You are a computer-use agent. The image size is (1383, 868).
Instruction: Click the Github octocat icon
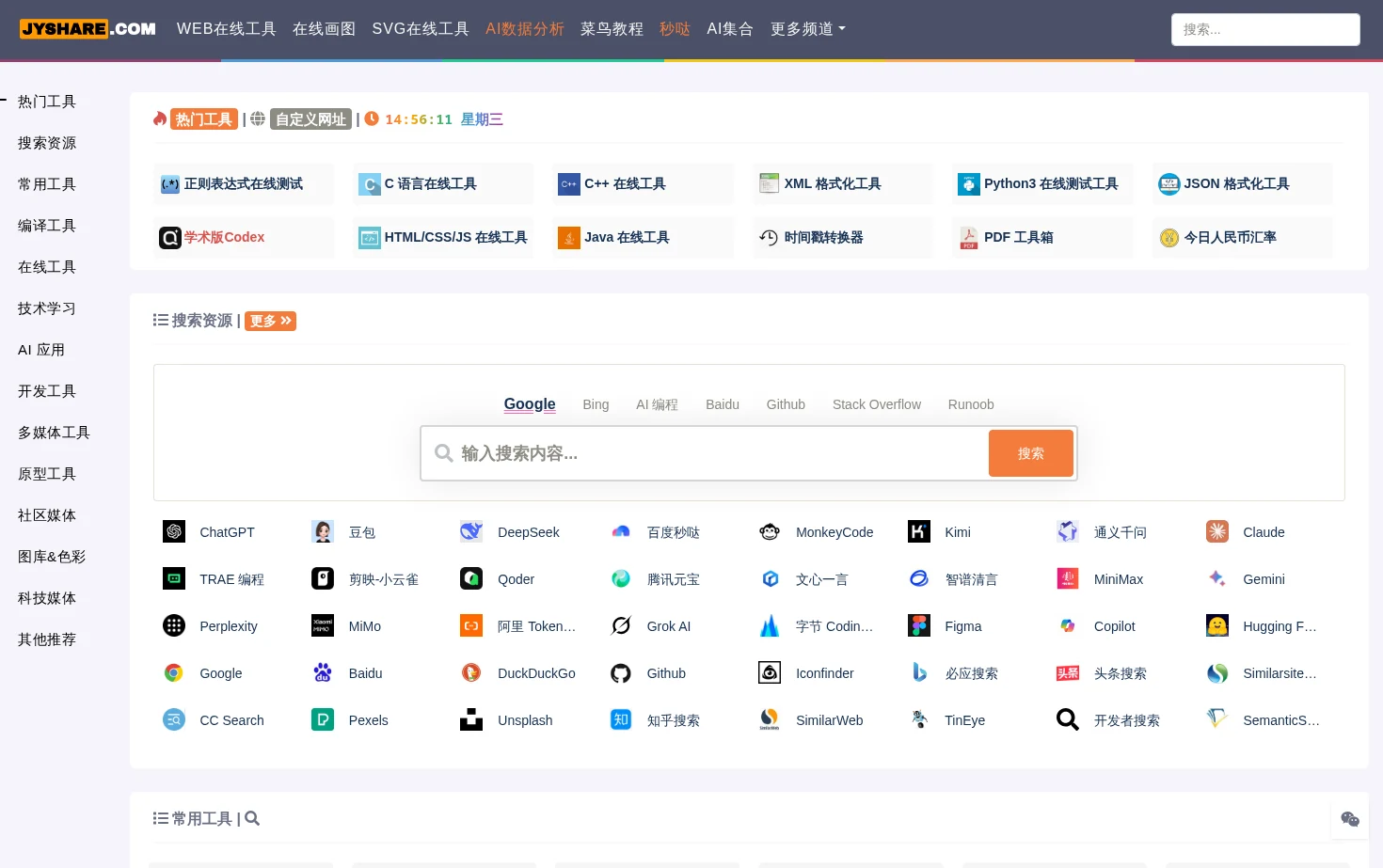[x=621, y=673]
